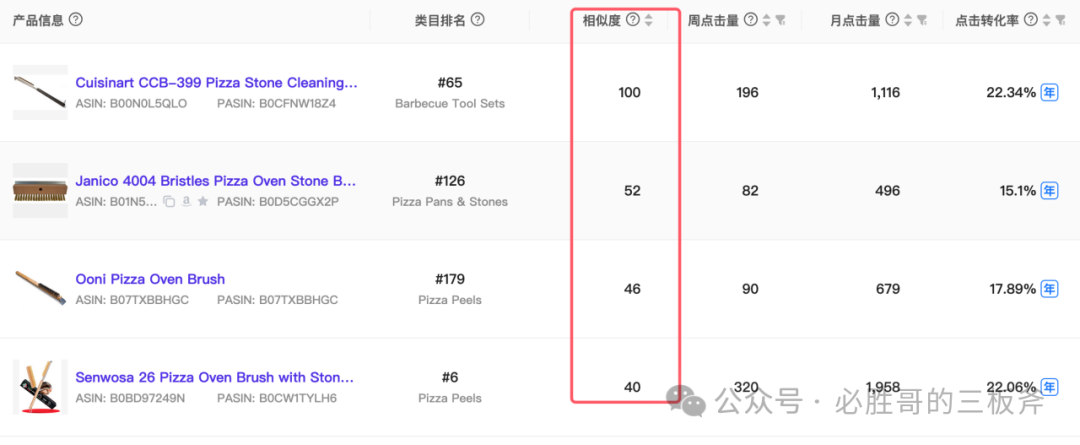The width and height of the screenshot is (1080, 445).
Task: Open Ooni Pizza Oven Brush thumbnail
Action: click(40, 289)
